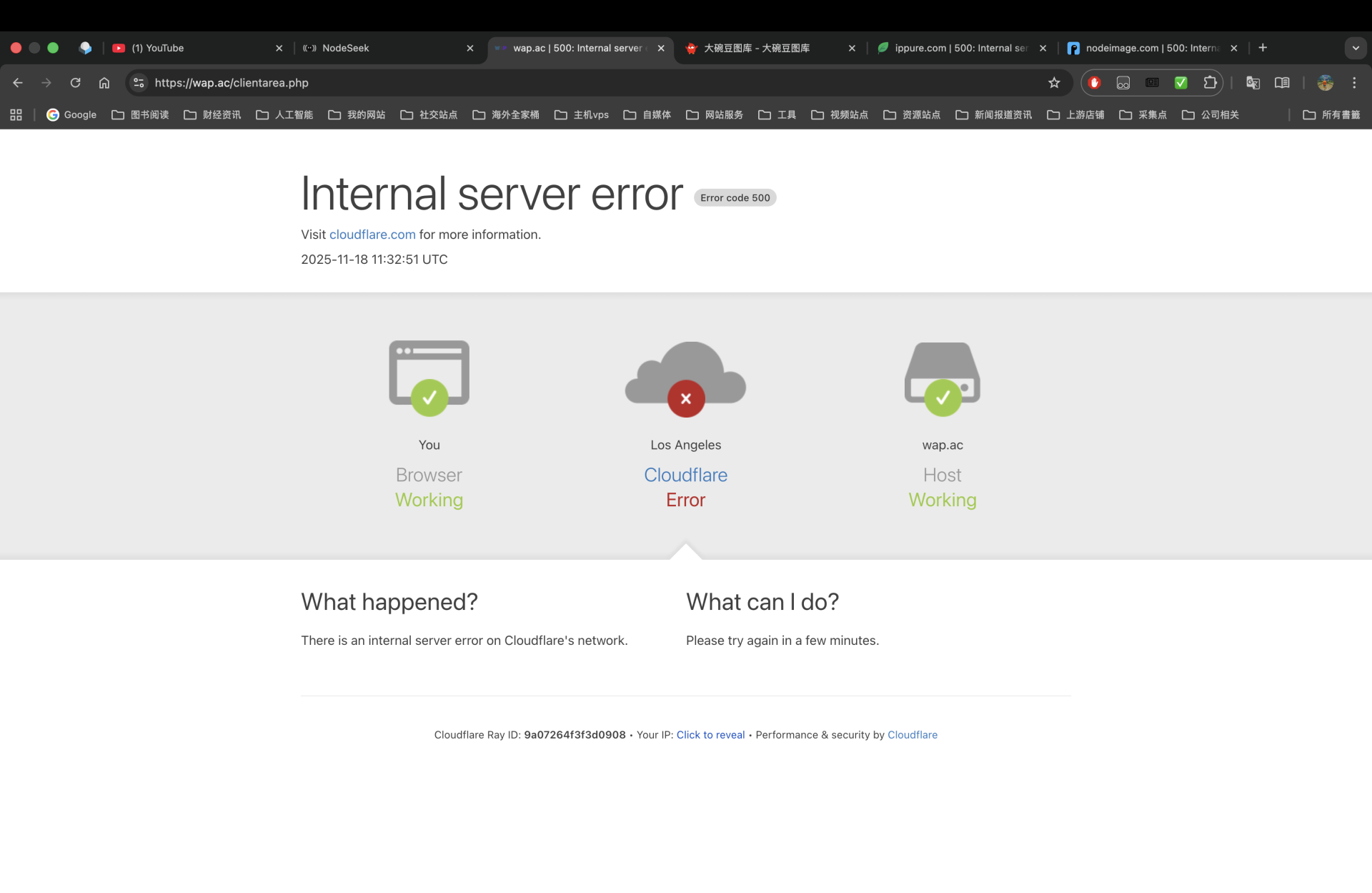The height and width of the screenshot is (893, 1372).
Task: Close the 大碗豆图库 tab
Action: (x=852, y=48)
